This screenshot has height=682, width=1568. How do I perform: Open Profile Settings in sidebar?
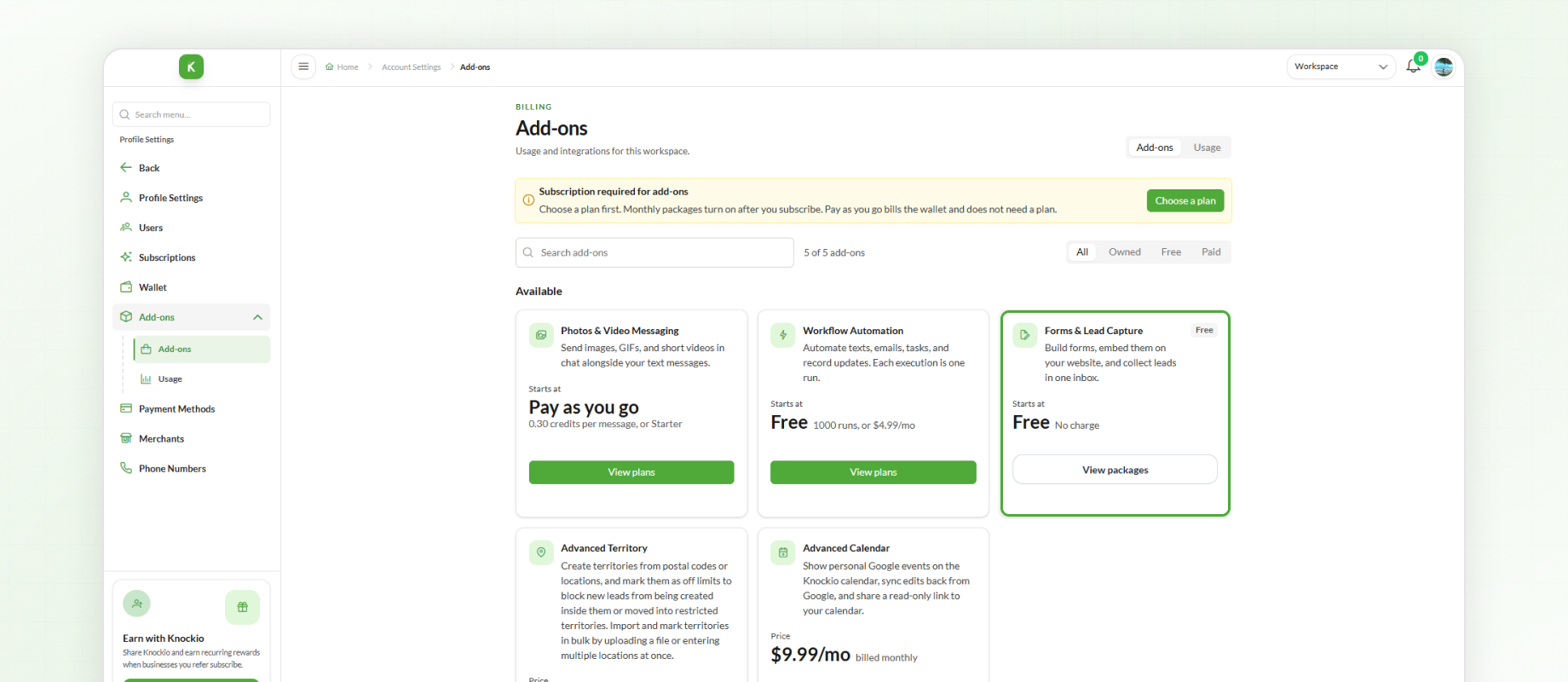coord(192,198)
